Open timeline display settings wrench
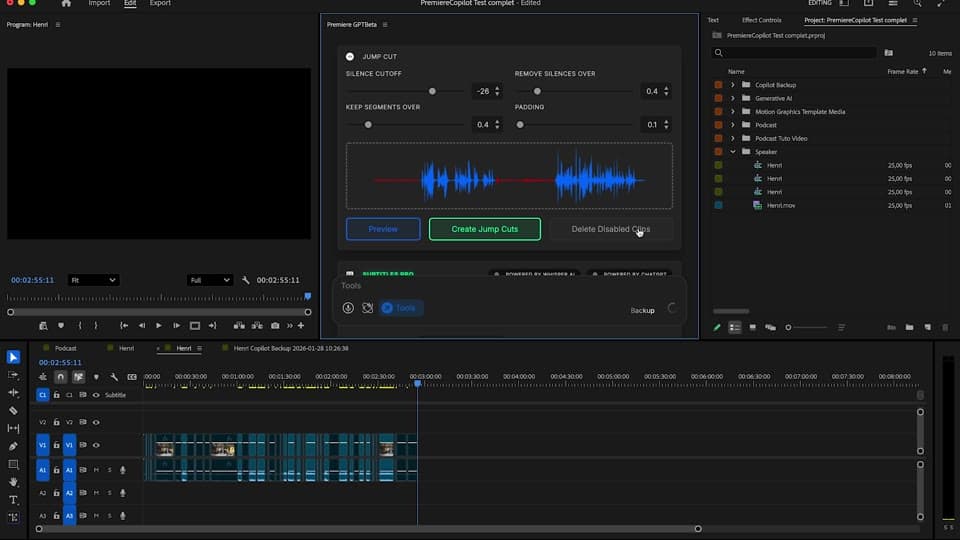Viewport: 960px width, 540px height. click(x=114, y=377)
